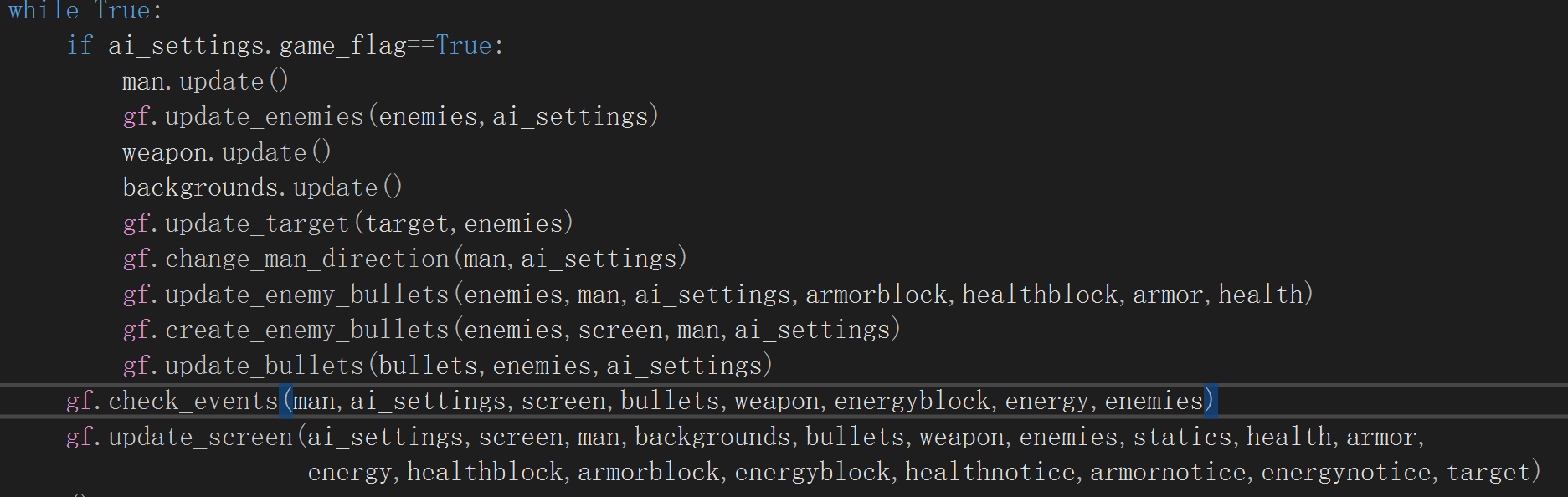The height and width of the screenshot is (497, 1568).
Task: Place cursor on gf.update_enemies line
Action: tap(391, 116)
